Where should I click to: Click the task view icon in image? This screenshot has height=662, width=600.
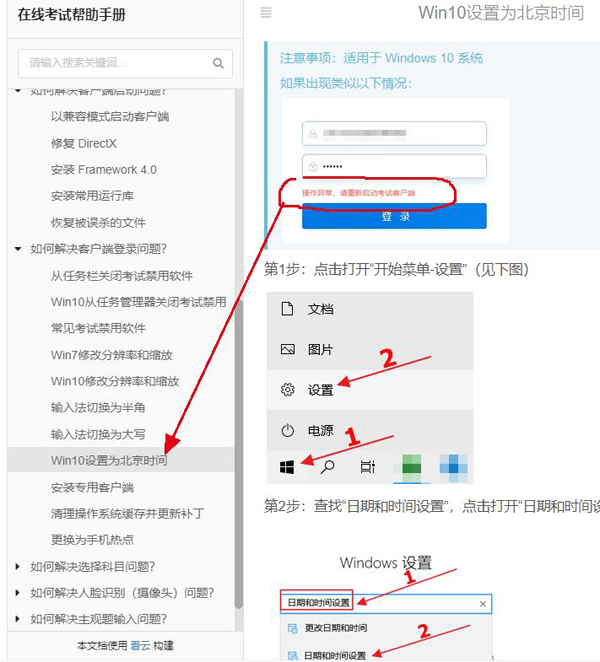[x=367, y=467]
